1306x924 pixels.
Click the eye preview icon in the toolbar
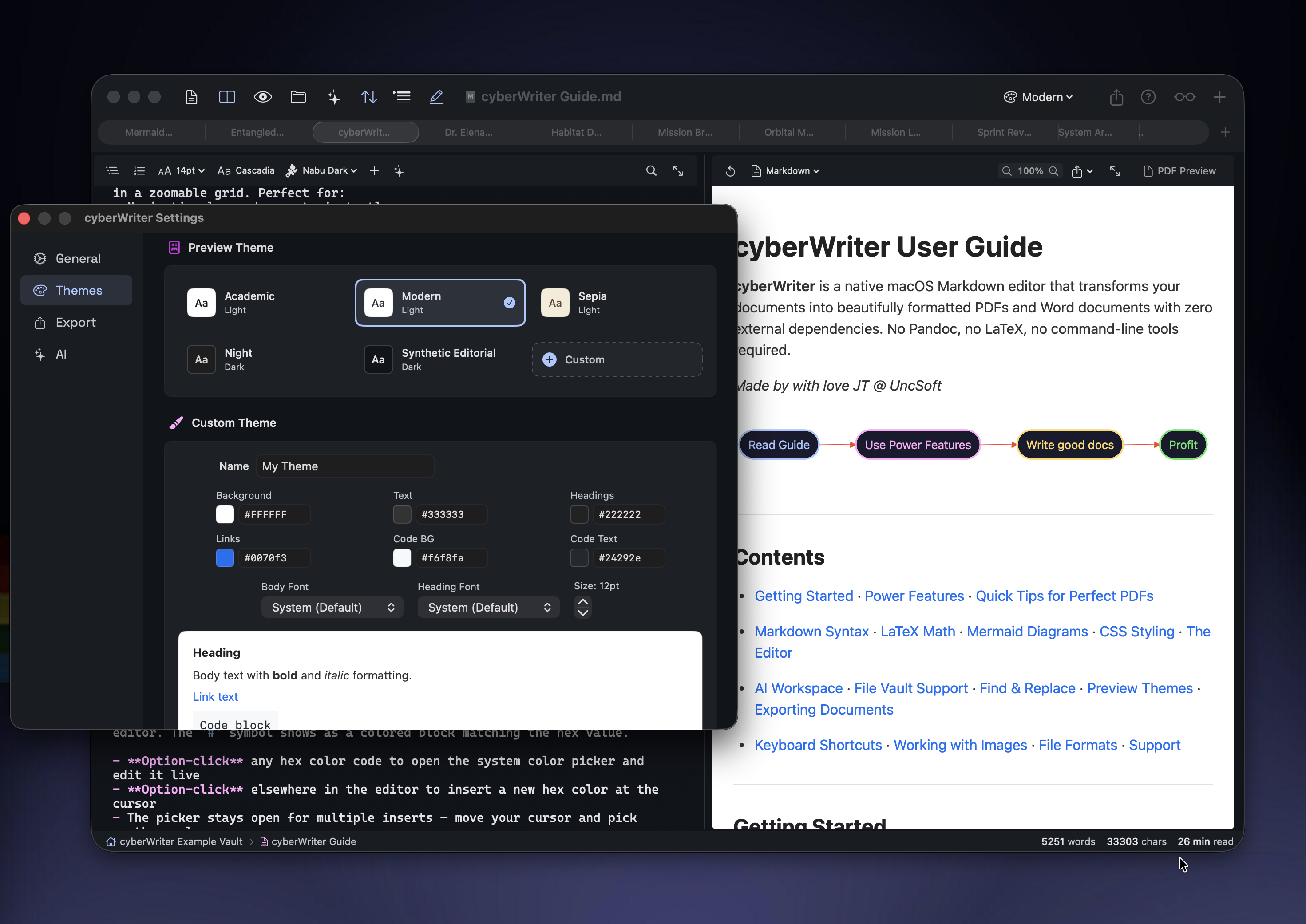(x=262, y=97)
